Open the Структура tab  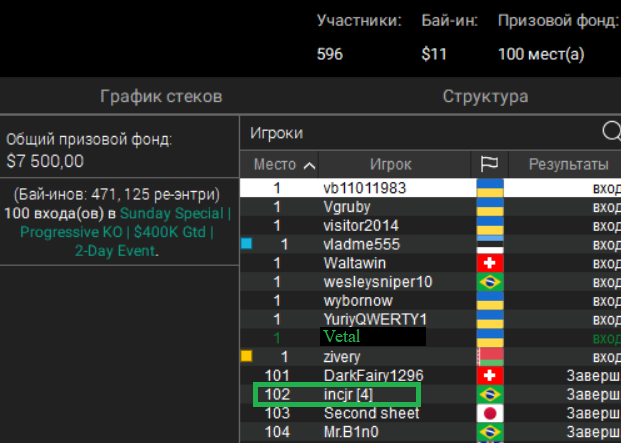click(x=484, y=97)
